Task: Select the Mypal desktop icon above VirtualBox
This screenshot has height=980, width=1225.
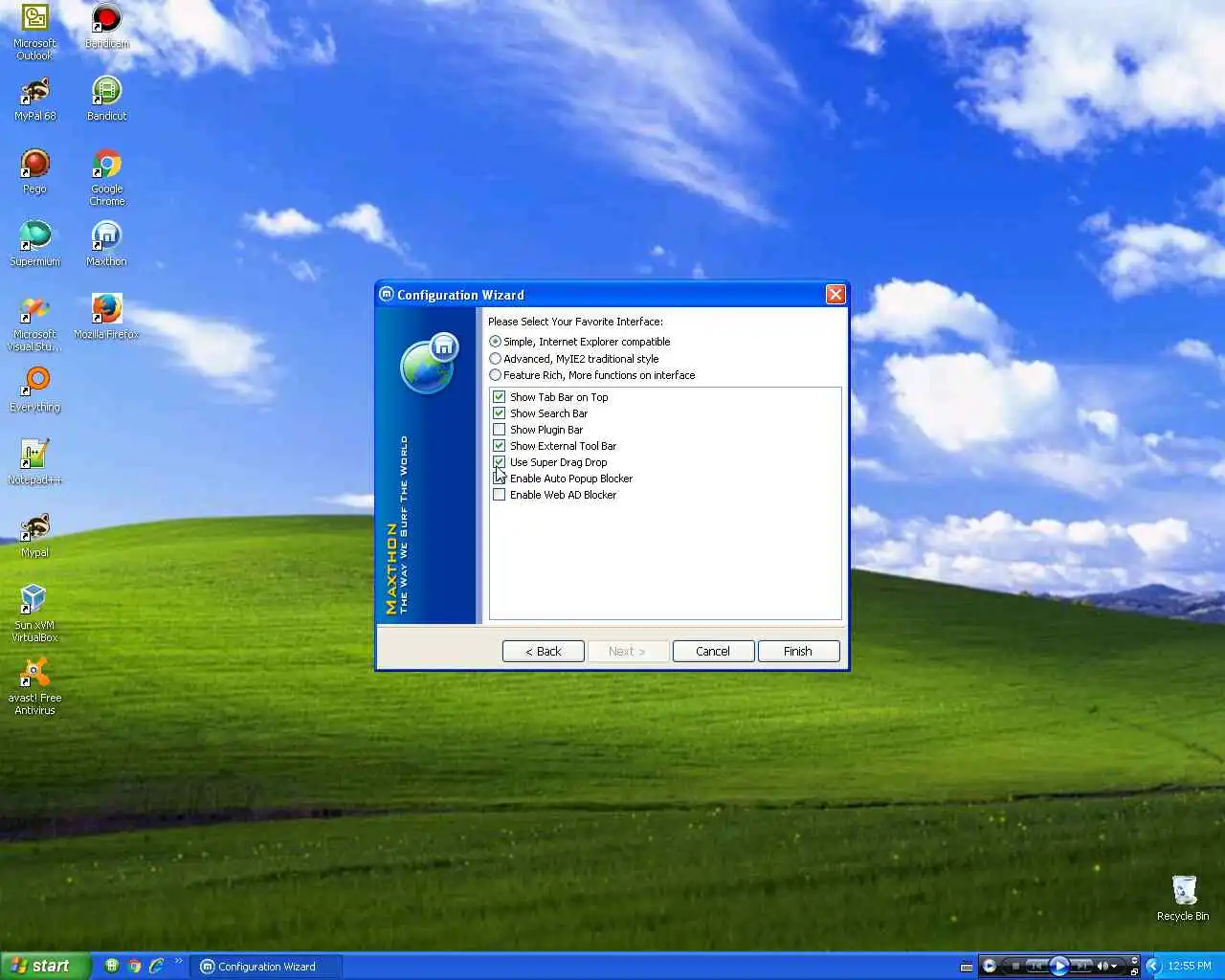Action: tap(34, 535)
